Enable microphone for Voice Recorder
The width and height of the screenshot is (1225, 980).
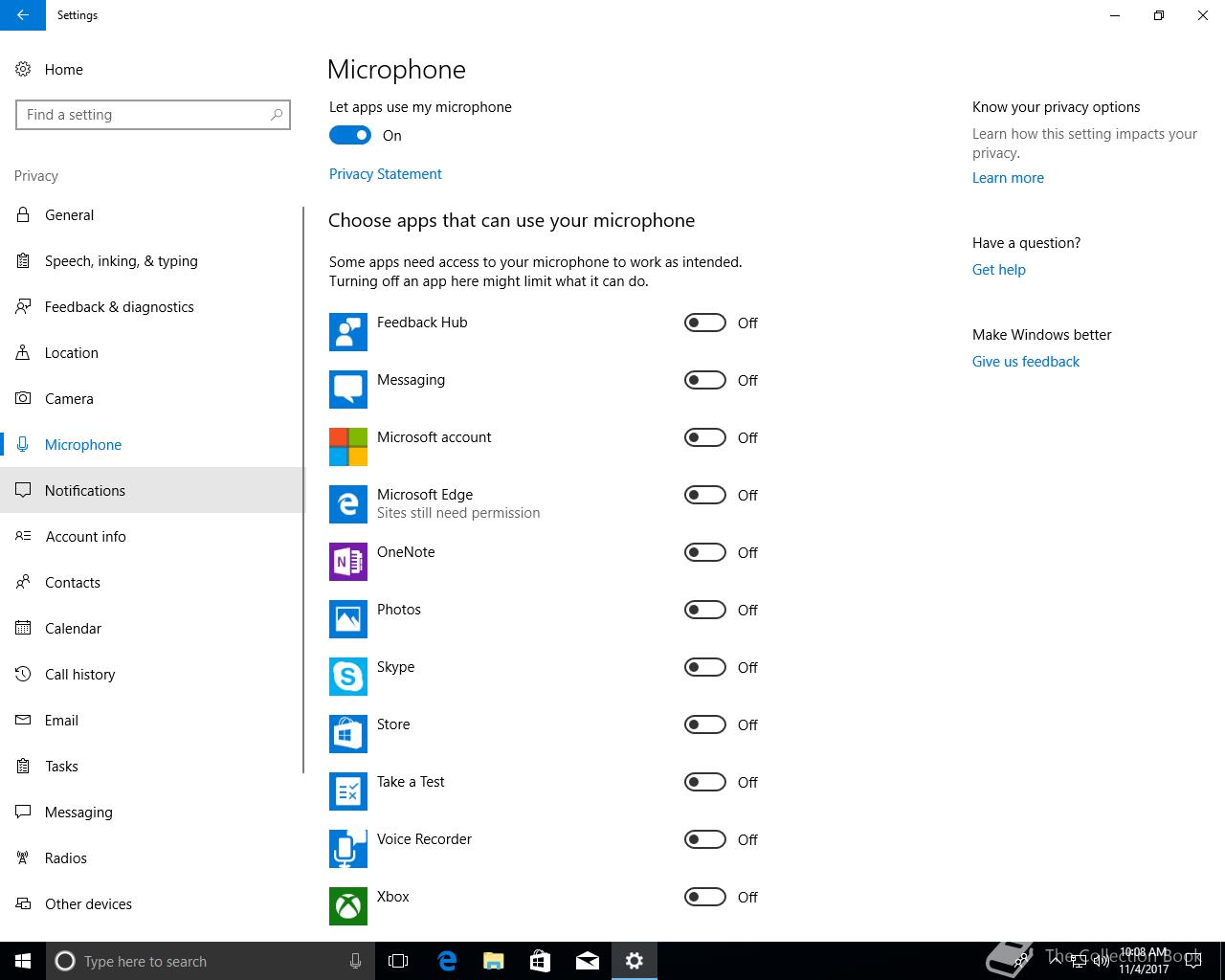(x=705, y=840)
